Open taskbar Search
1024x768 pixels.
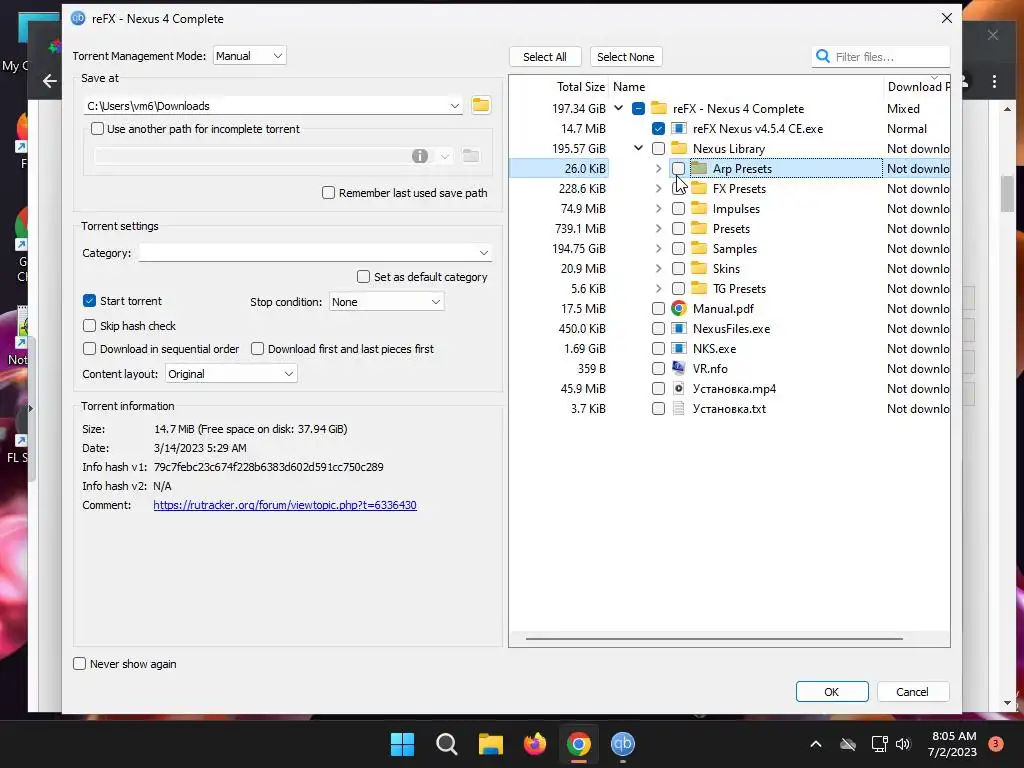[447, 744]
